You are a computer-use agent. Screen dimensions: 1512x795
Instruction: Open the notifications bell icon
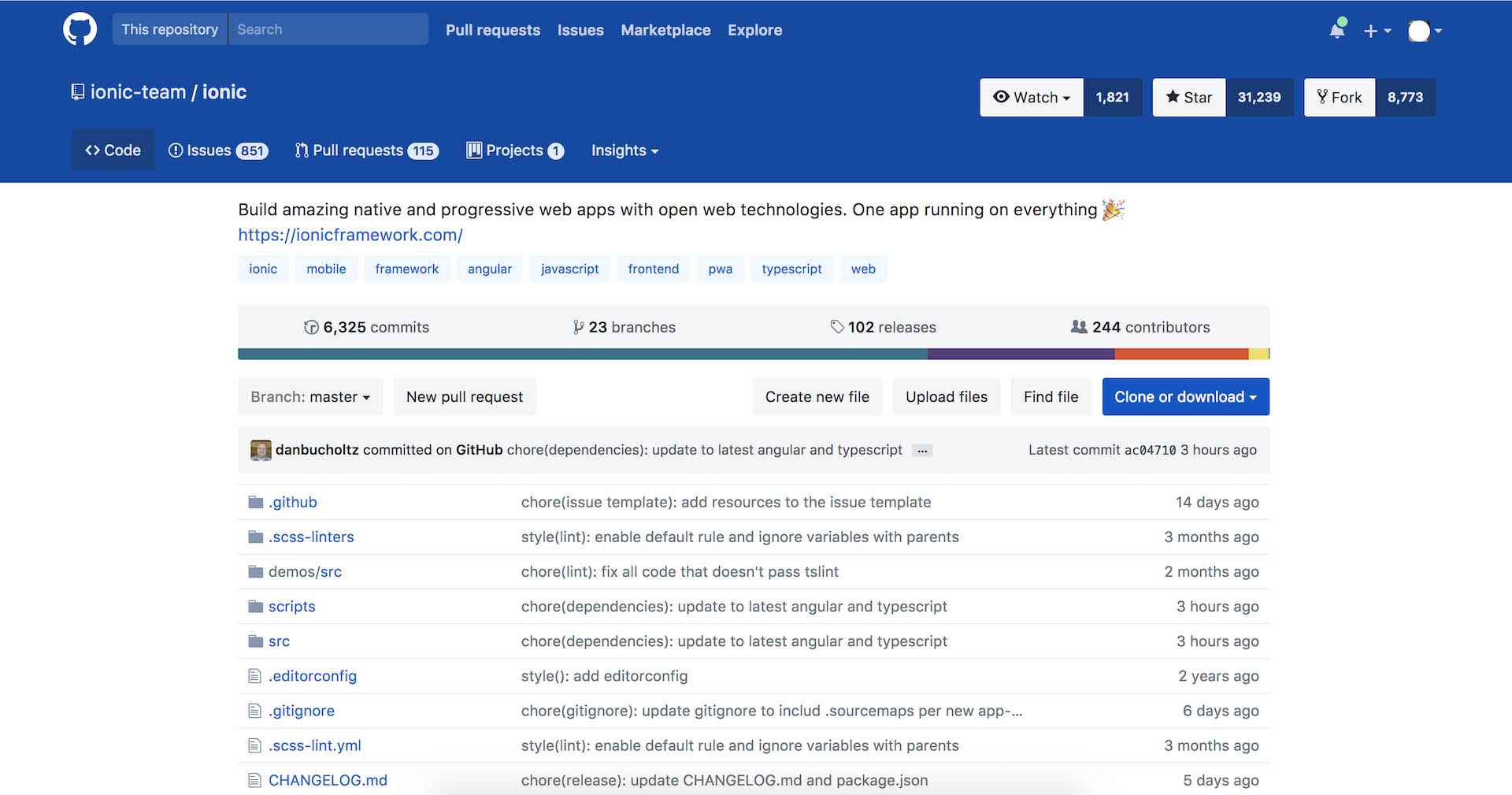pos(1337,30)
